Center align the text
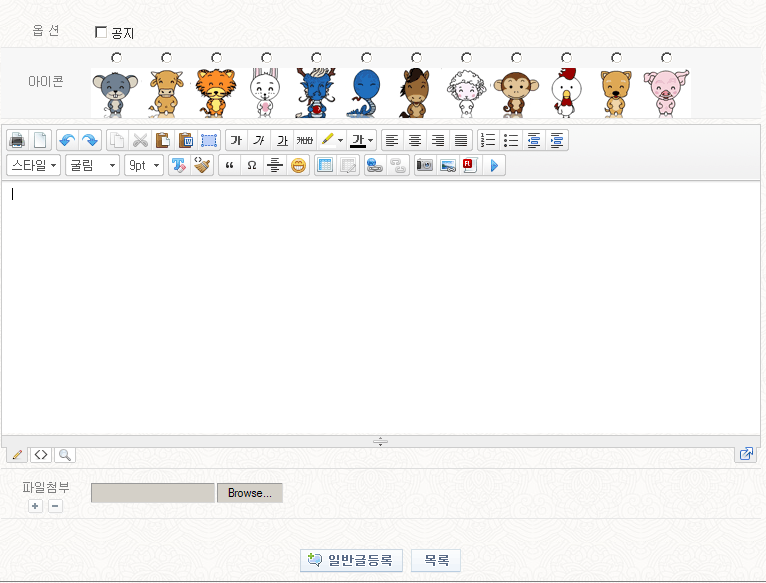Viewport: 766px width, 583px height. (x=415, y=141)
